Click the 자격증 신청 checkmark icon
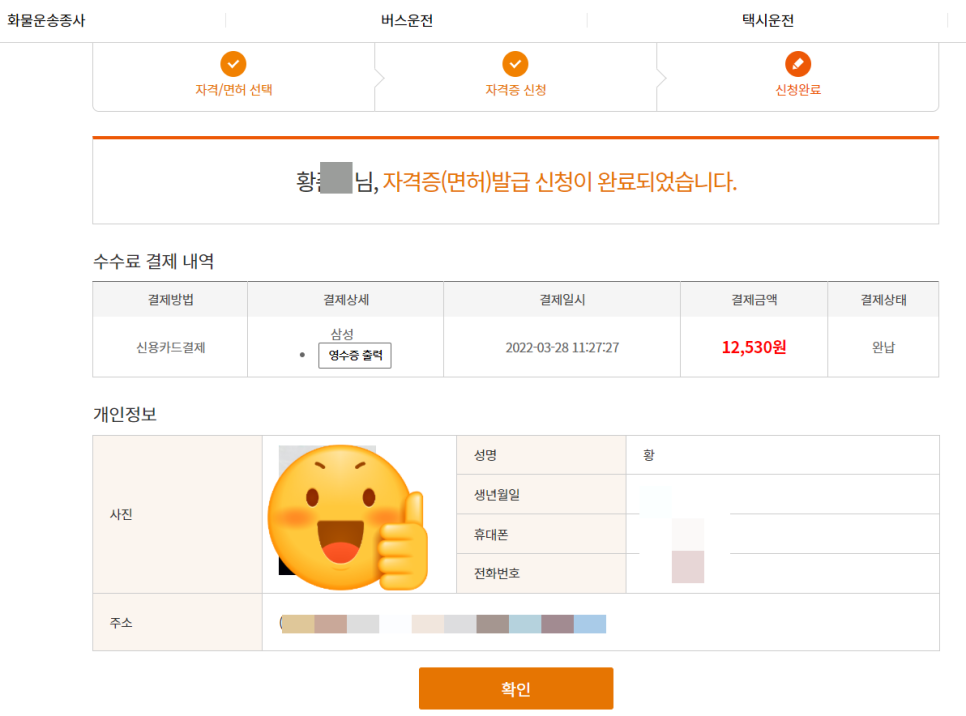Screen dimensions: 966x716 pos(516,63)
